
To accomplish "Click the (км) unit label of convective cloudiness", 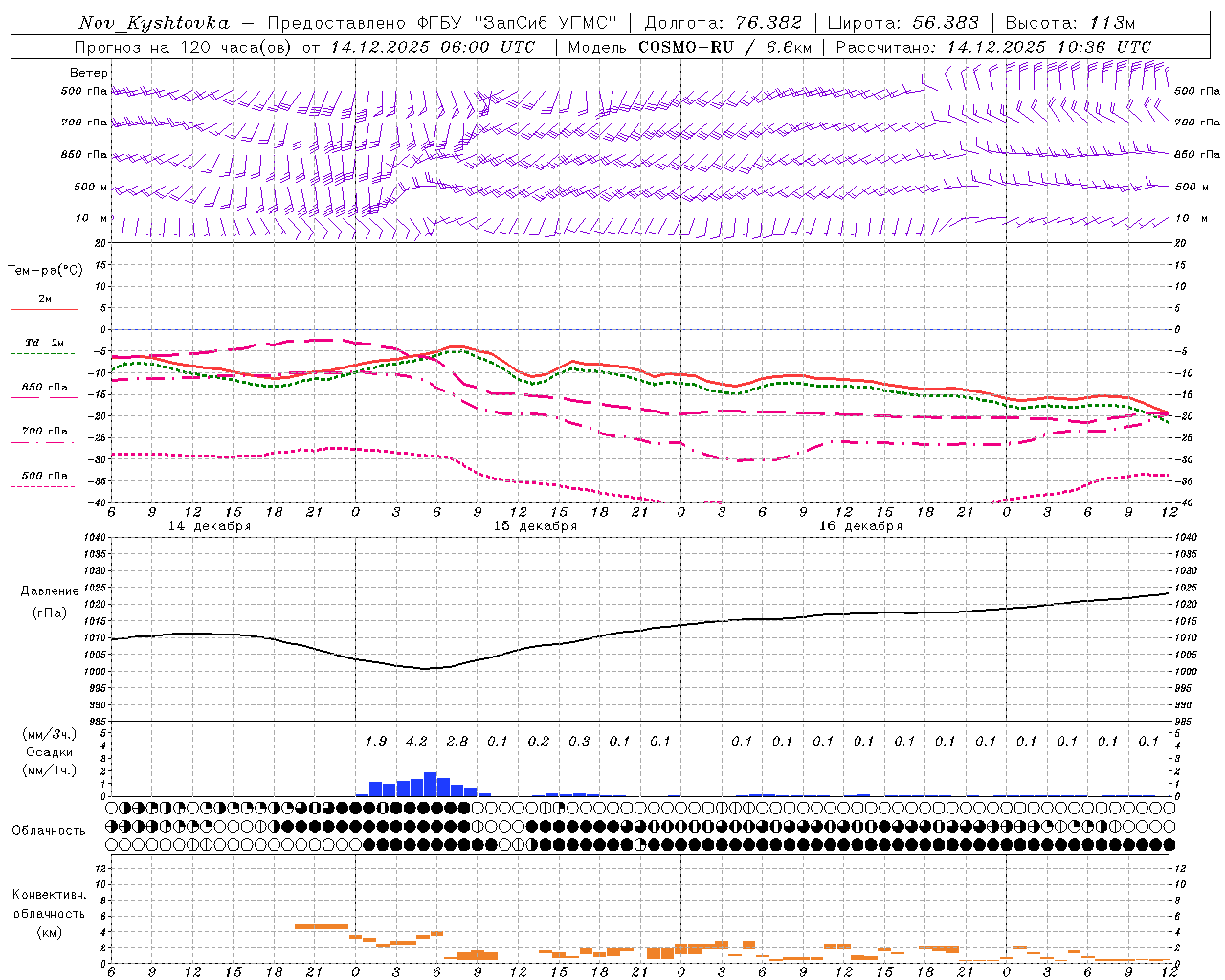I will click(x=49, y=933).
